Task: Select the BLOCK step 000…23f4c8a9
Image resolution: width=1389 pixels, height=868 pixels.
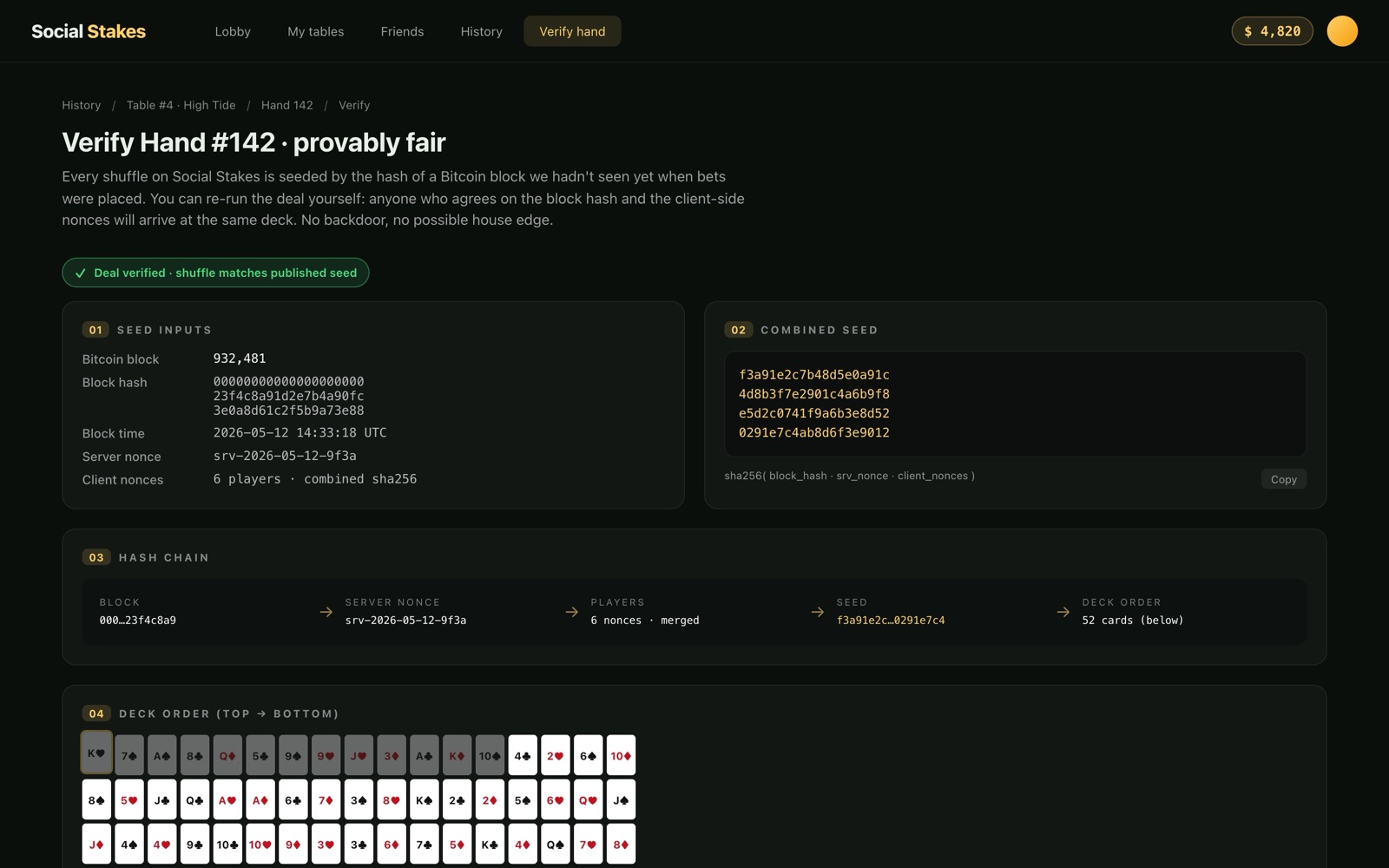Action: 137,611
